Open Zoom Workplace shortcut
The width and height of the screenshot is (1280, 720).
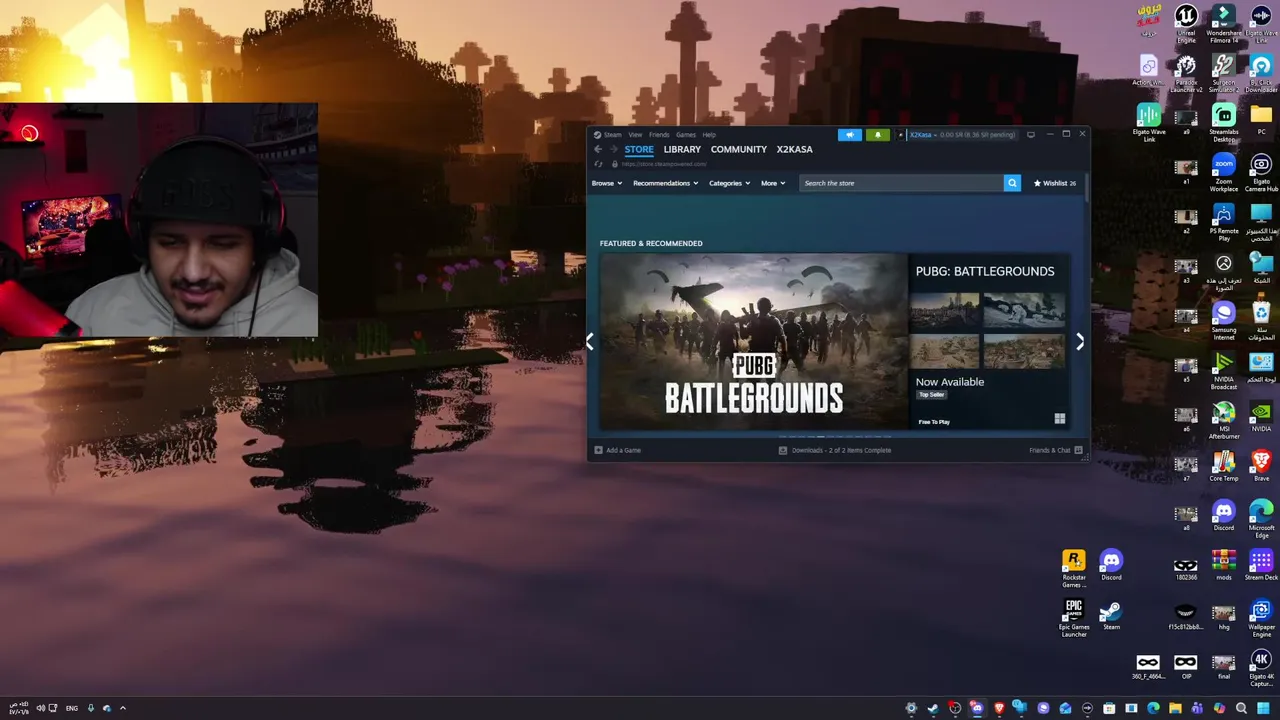[1224, 172]
